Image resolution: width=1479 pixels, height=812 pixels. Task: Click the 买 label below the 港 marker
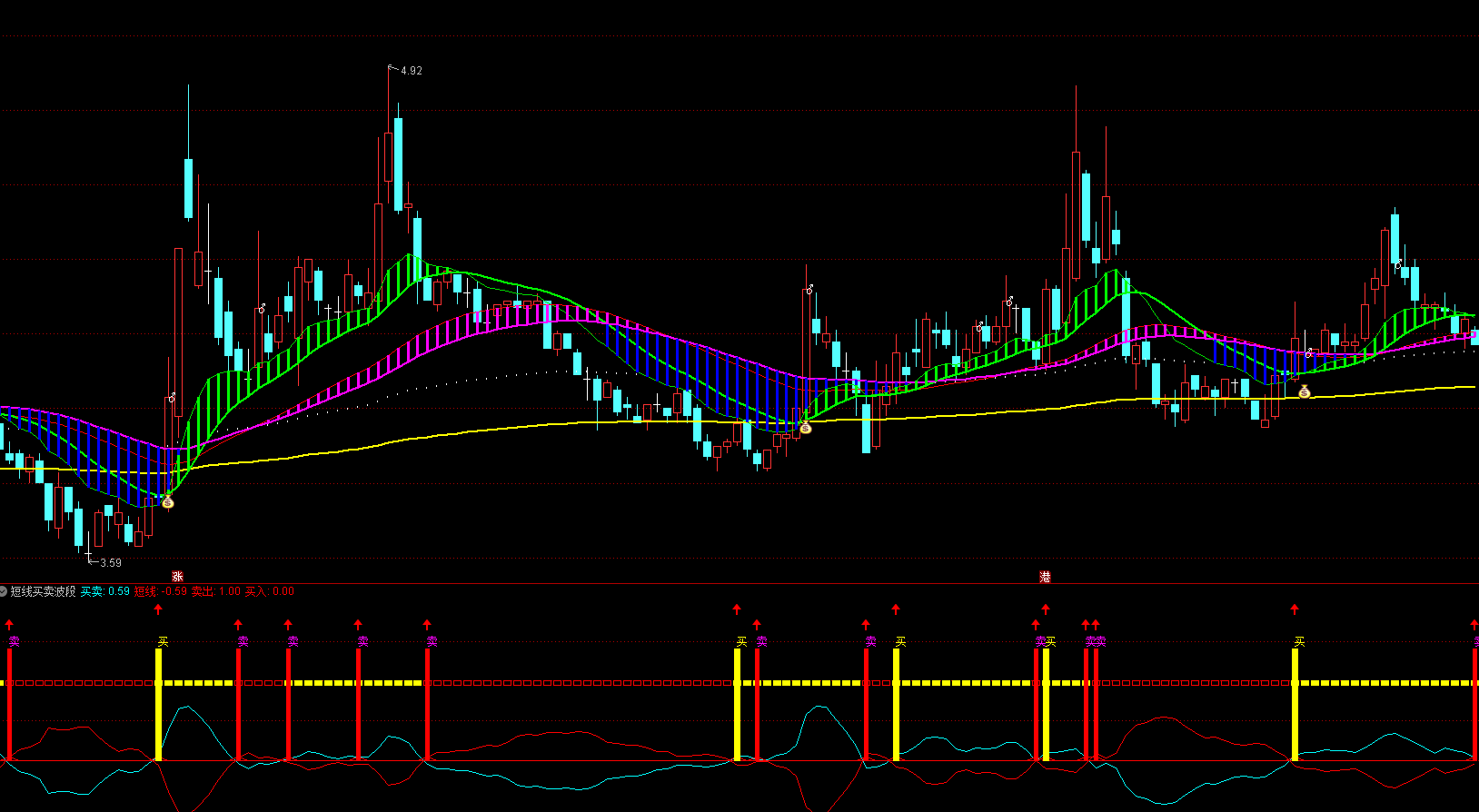pyautogui.click(x=1050, y=641)
